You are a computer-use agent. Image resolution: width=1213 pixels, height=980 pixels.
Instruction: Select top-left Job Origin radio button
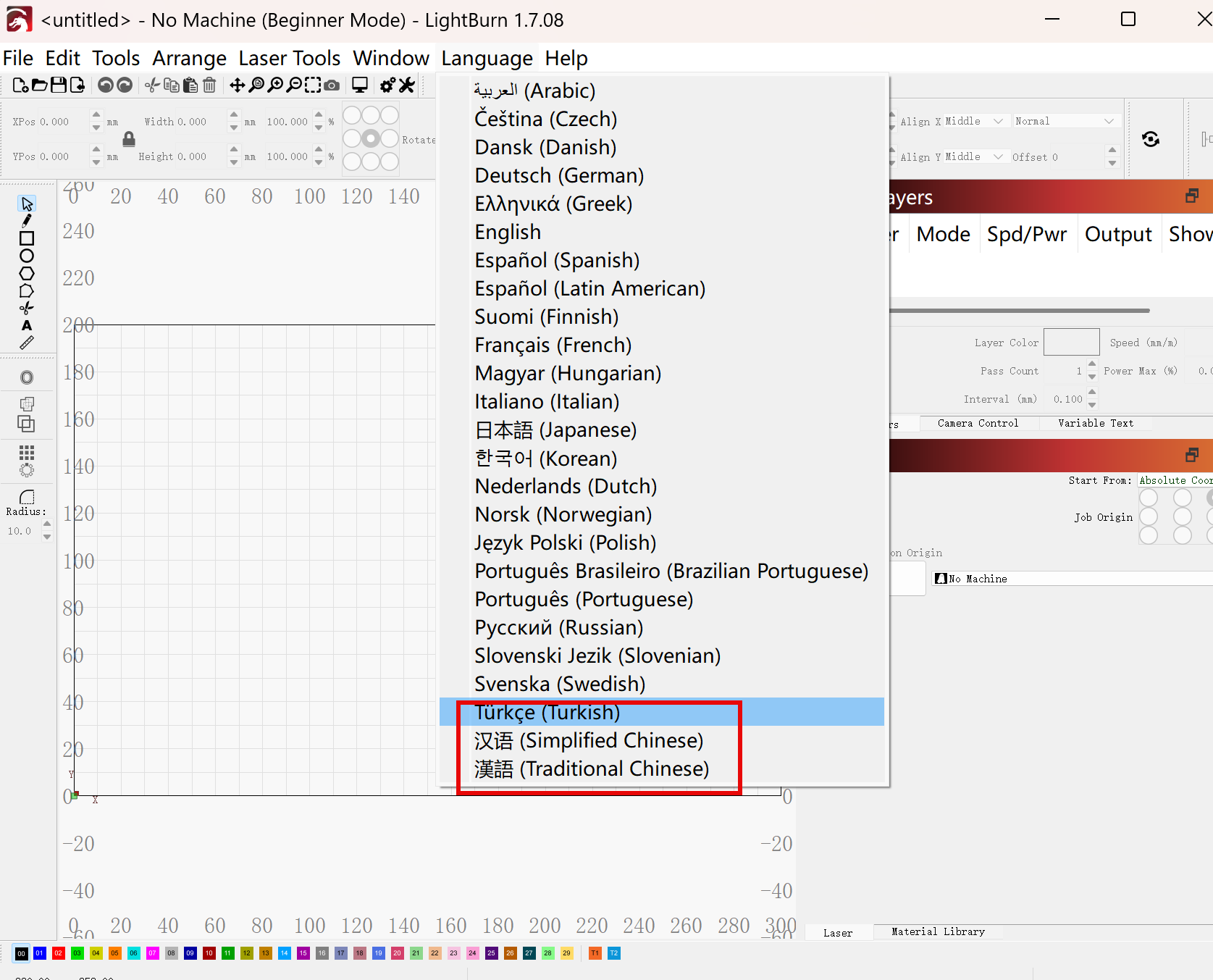coord(1149,498)
